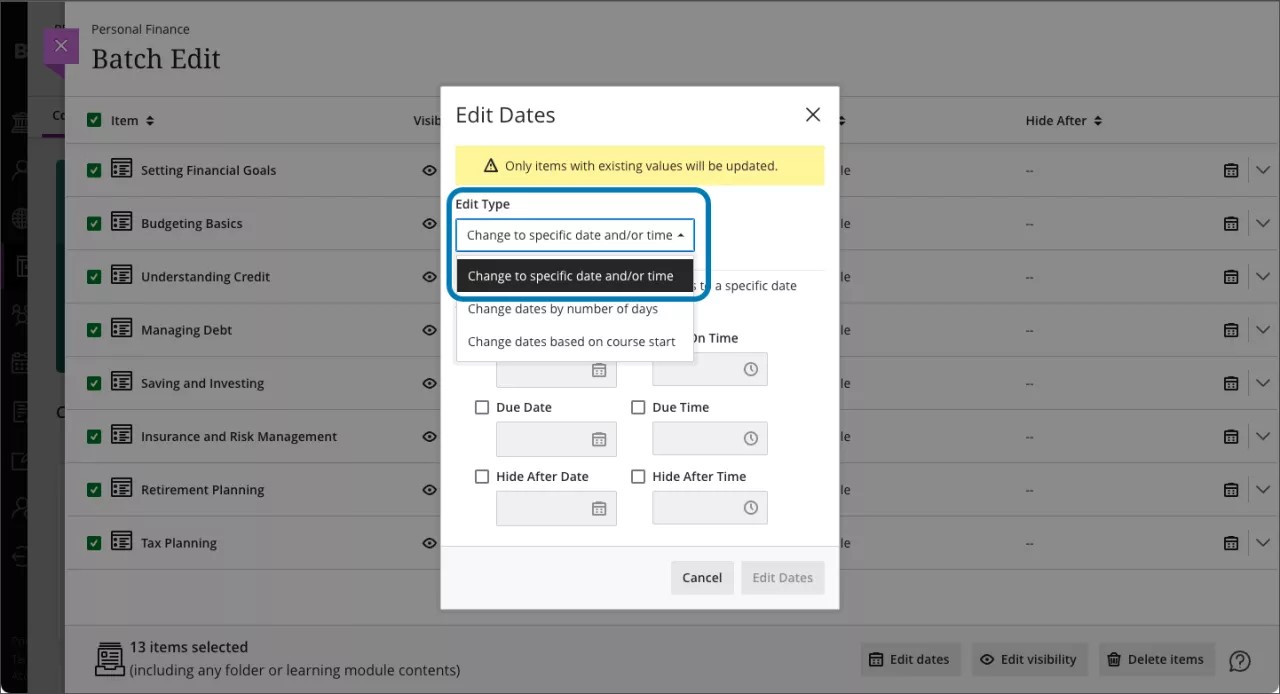Select Change dates based on course start
This screenshot has height=694, width=1280.
(571, 341)
